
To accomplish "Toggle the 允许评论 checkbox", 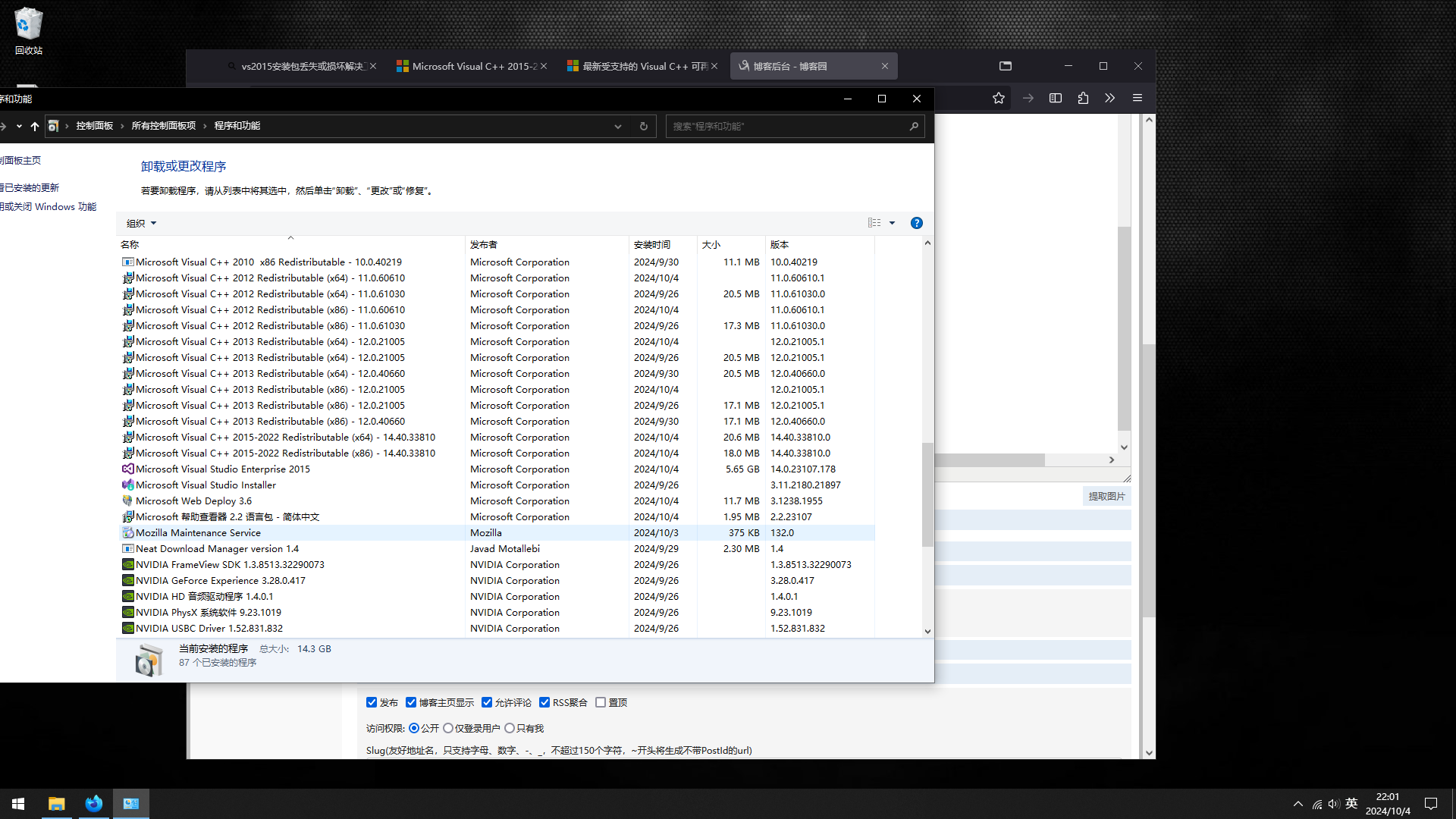I will click(487, 702).
